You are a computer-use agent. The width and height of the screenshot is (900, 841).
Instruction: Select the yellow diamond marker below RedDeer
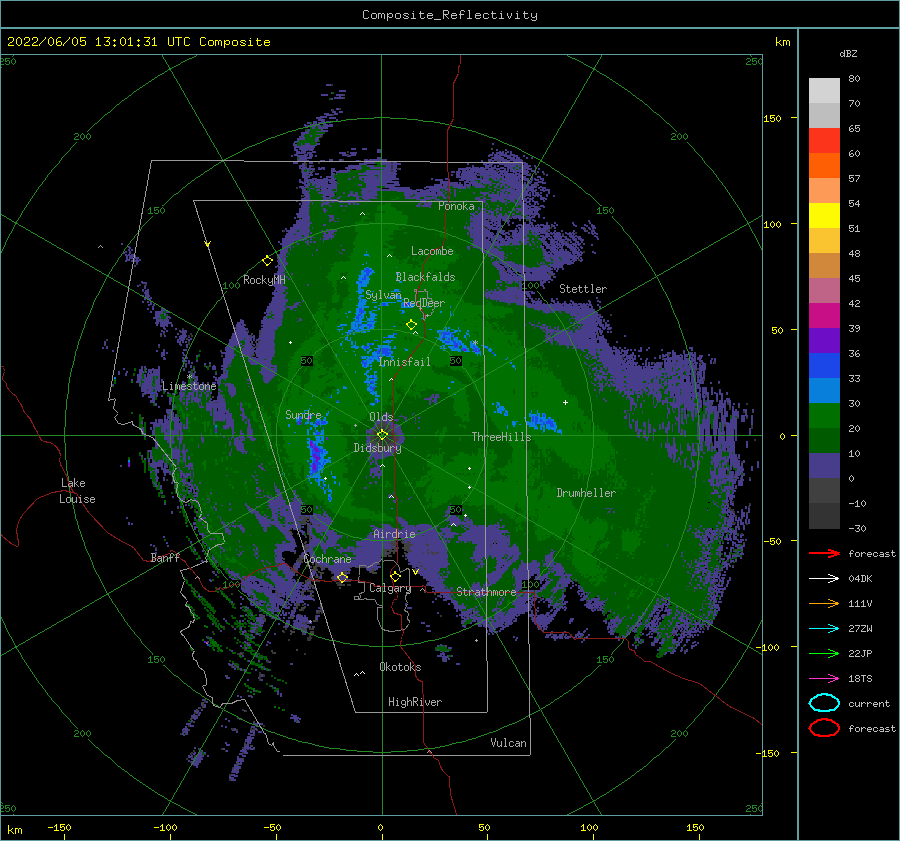click(411, 325)
